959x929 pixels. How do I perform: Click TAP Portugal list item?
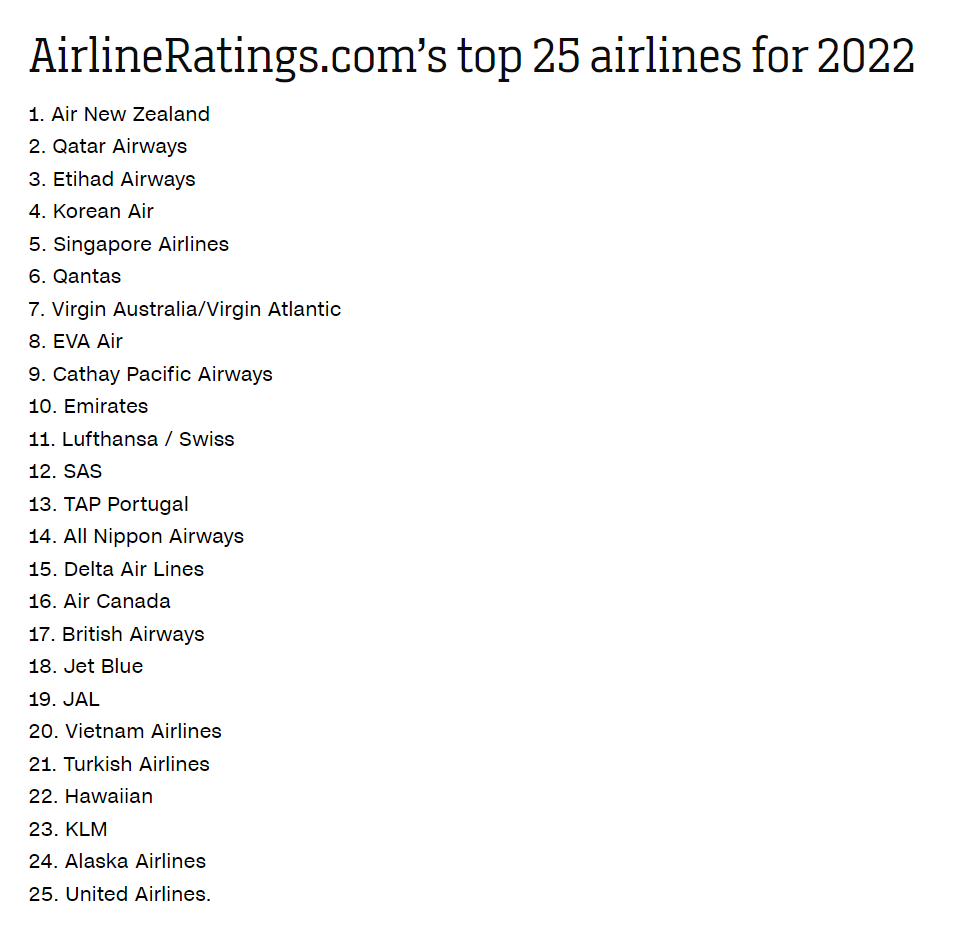pos(109,504)
